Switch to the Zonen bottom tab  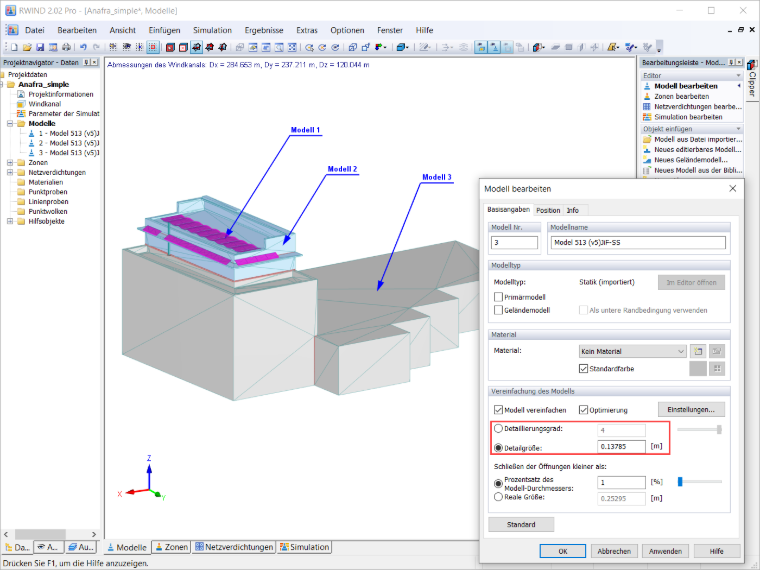tap(171, 547)
